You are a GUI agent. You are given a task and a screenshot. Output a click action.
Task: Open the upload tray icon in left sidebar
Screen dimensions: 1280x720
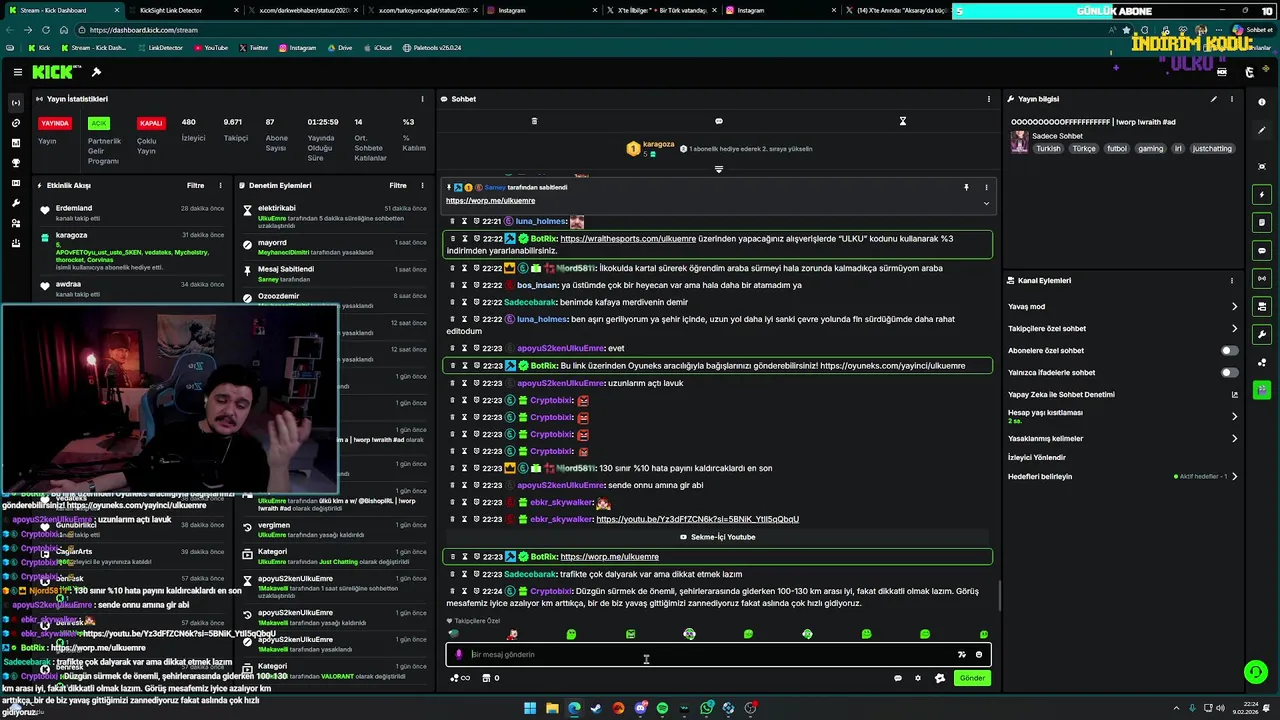(15, 243)
